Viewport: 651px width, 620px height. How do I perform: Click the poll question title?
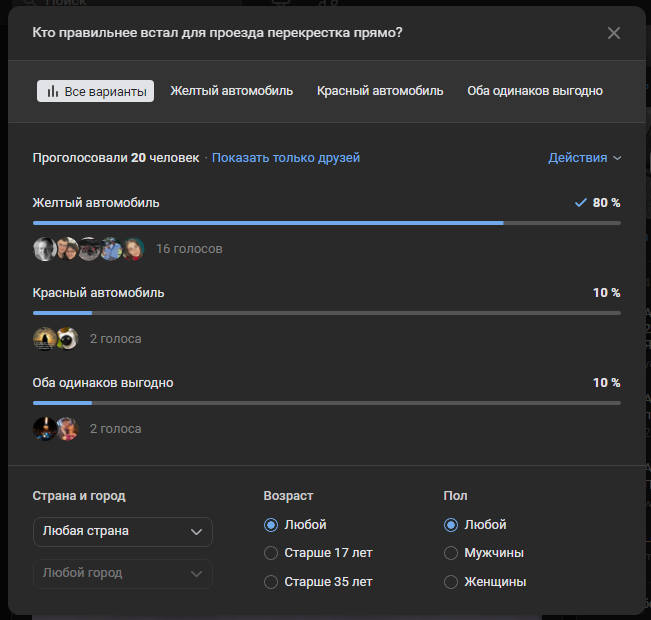click(x=217, y=33)
